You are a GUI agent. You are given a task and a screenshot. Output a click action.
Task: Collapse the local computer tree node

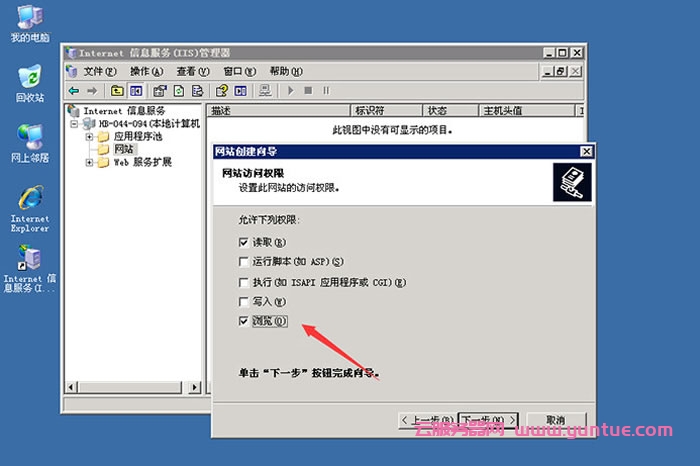[75, 123]
